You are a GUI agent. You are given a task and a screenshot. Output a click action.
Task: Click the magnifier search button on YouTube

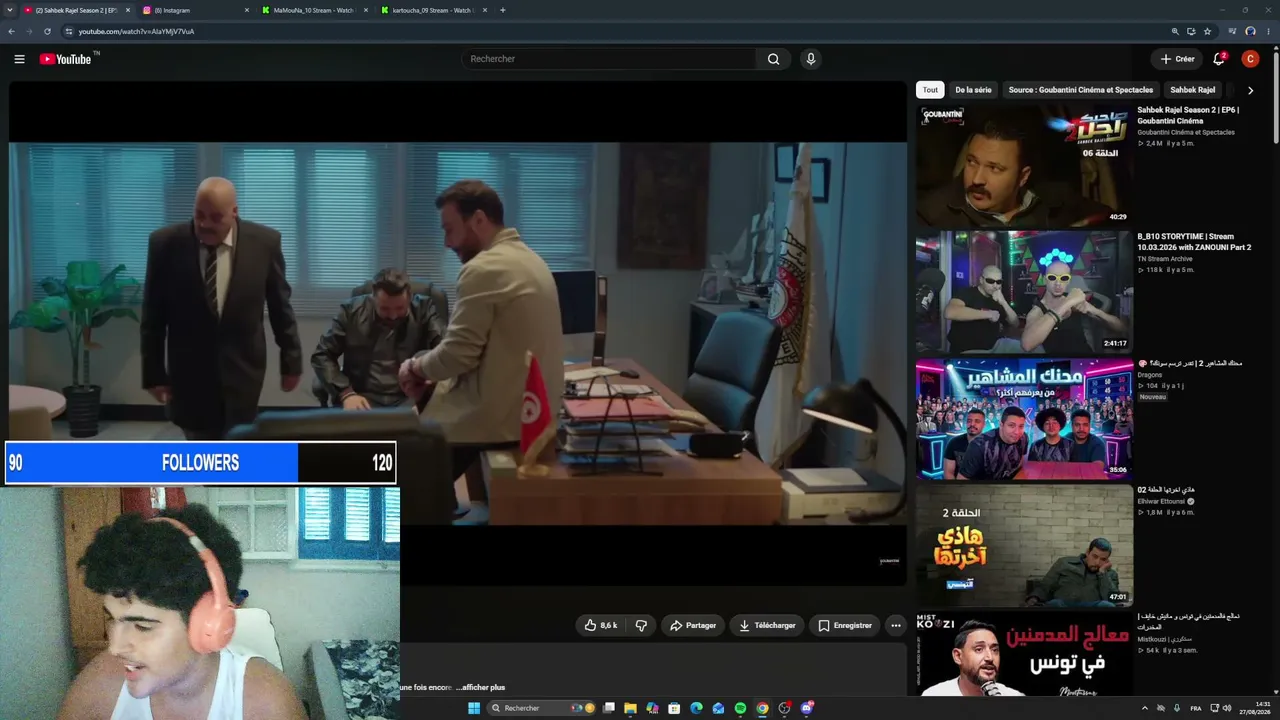[773, 59]
